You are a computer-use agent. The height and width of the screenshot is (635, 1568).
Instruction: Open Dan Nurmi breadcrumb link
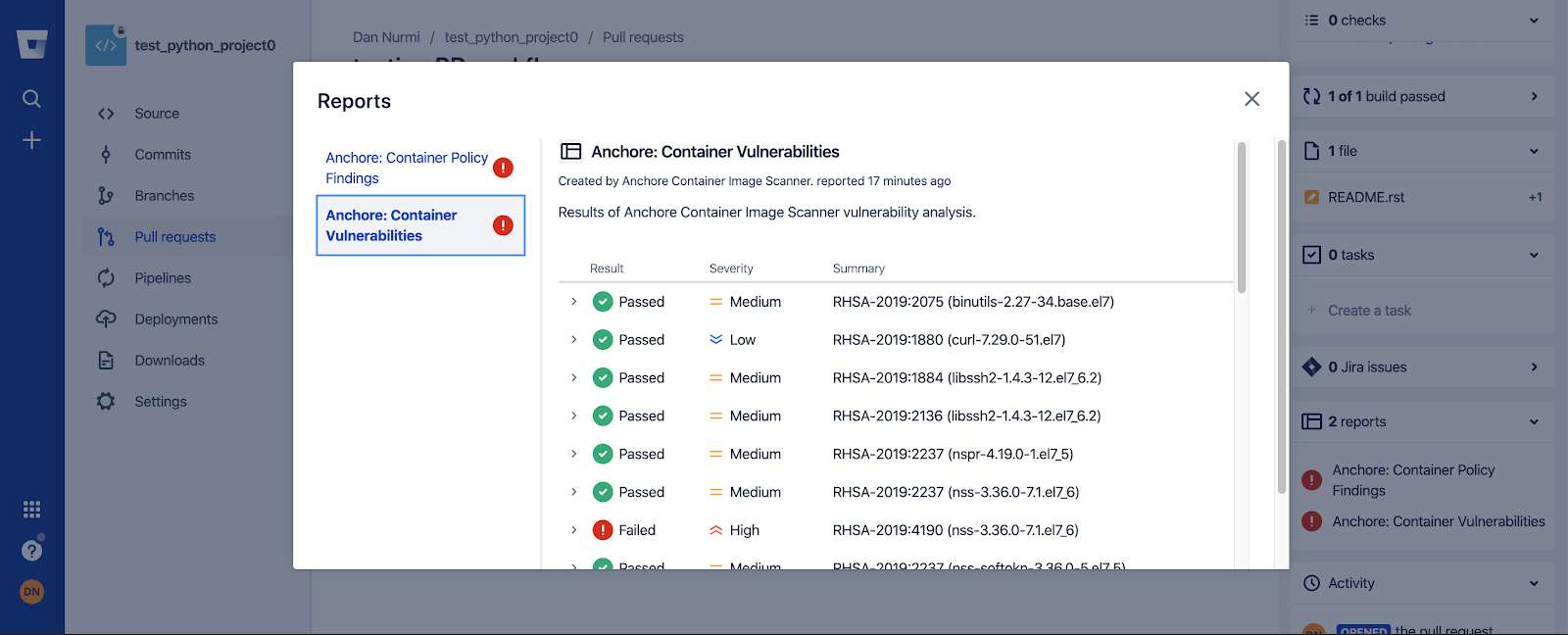tap(386, 37)
